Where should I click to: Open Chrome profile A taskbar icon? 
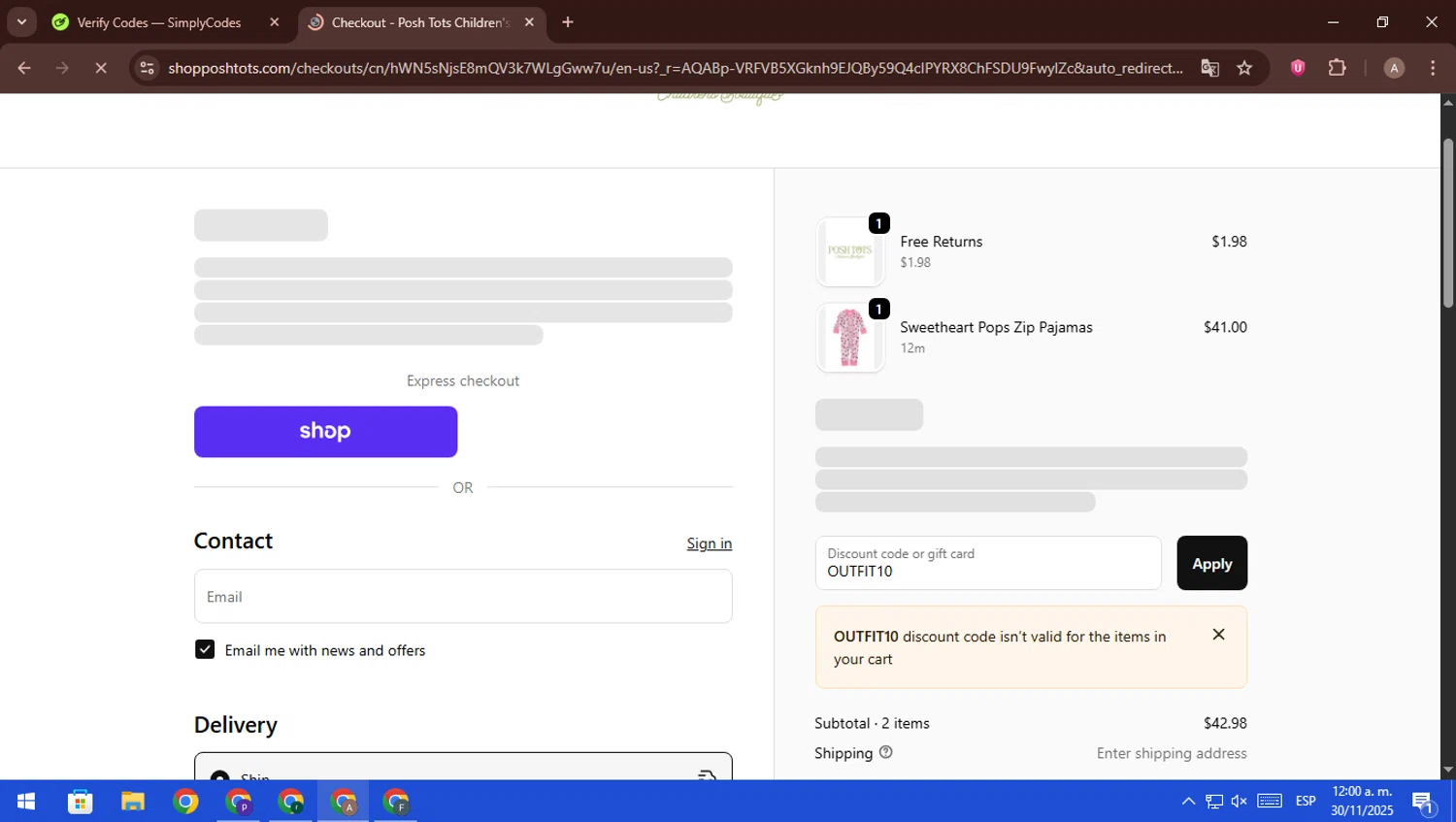coord(344,801)
